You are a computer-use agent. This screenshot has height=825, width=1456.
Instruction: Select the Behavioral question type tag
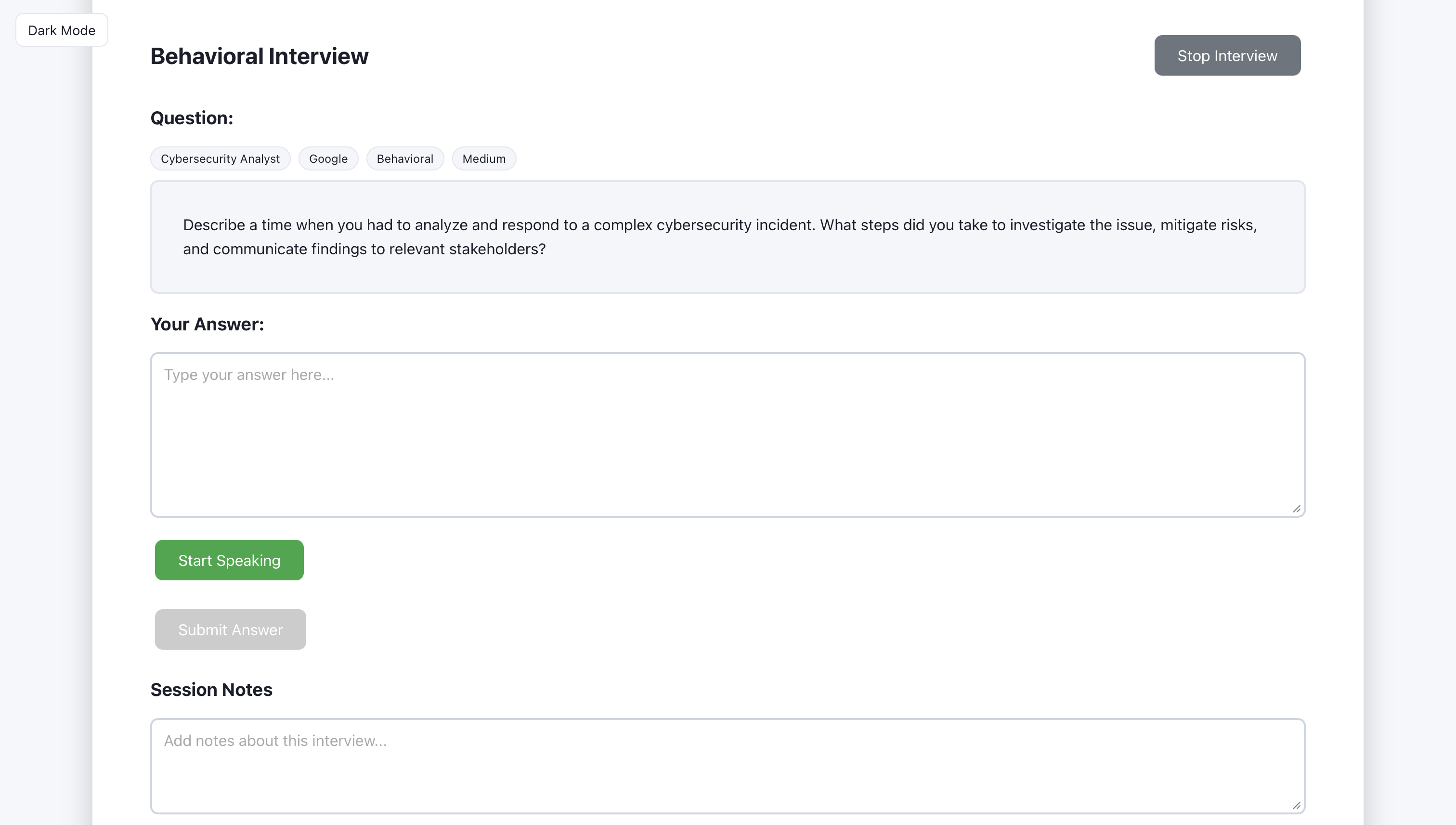pos(404,158)
